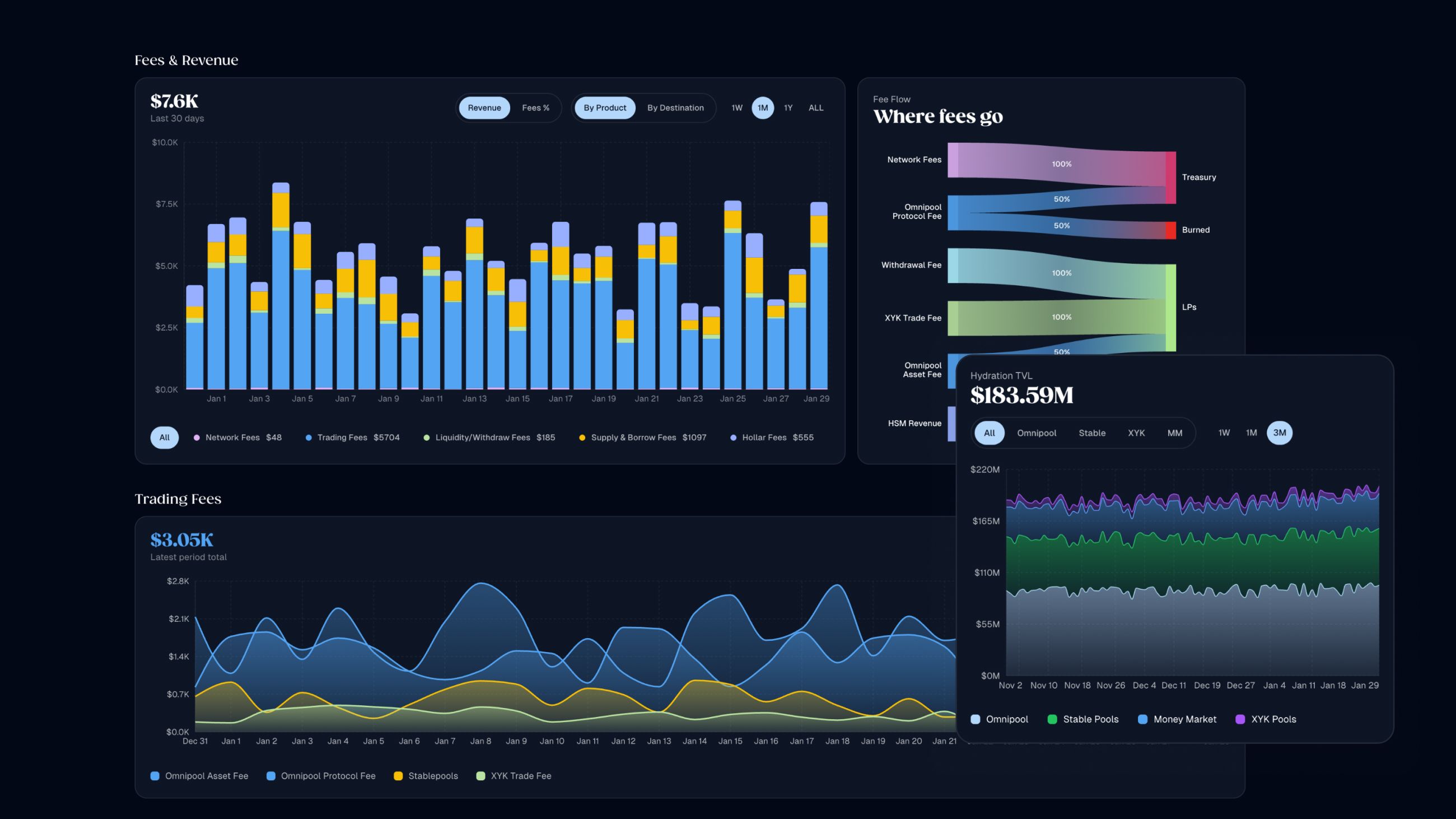Toggle Omnipool Asset Fee legend swatch
Viewport: 1456px width, 819px height.
tap(155, 775)
